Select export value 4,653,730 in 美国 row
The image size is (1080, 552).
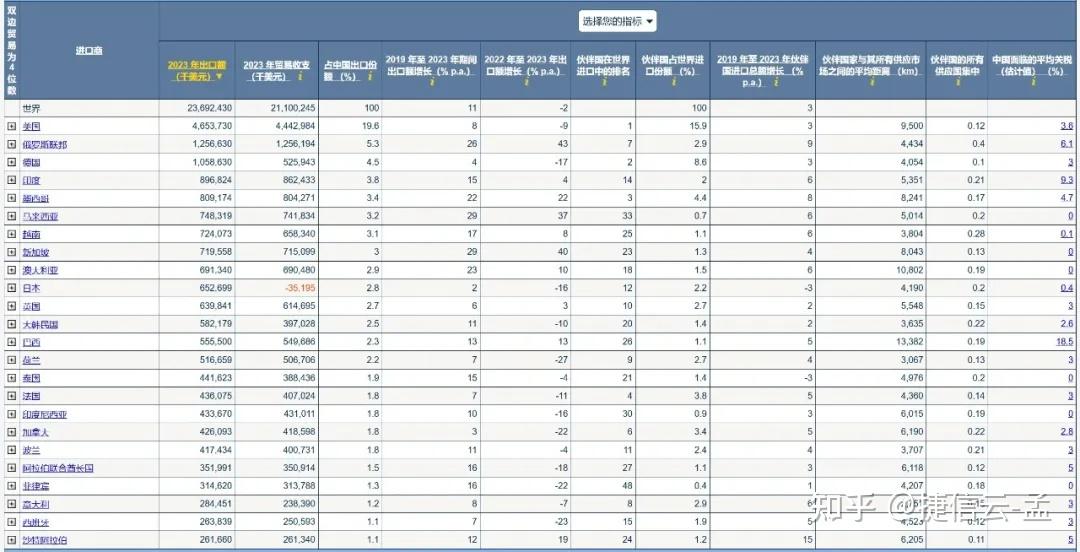click(210, 126)
